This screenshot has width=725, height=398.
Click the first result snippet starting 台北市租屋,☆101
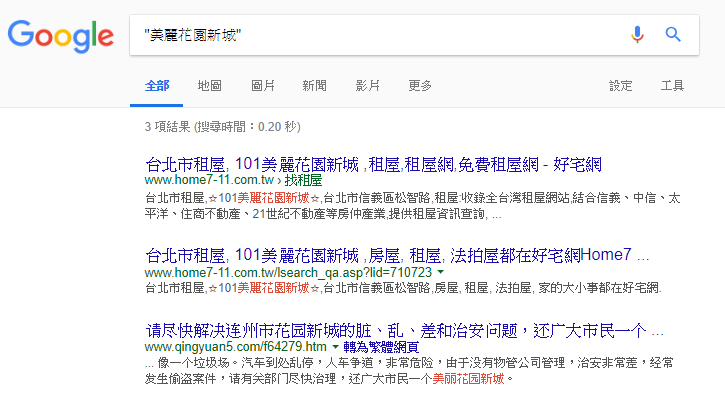pyautogui.click(x=412, y=206)
